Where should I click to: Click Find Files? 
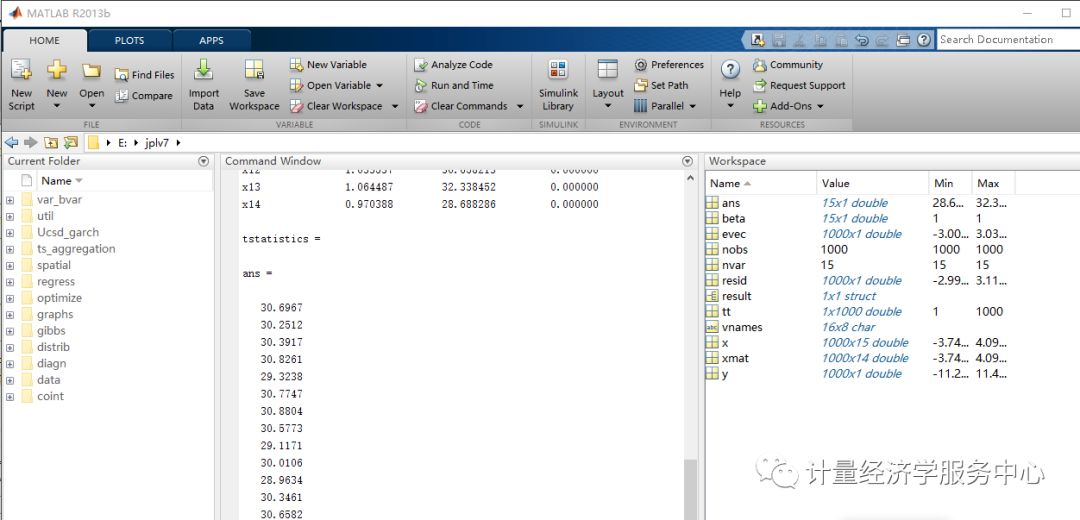coord(144,75)
